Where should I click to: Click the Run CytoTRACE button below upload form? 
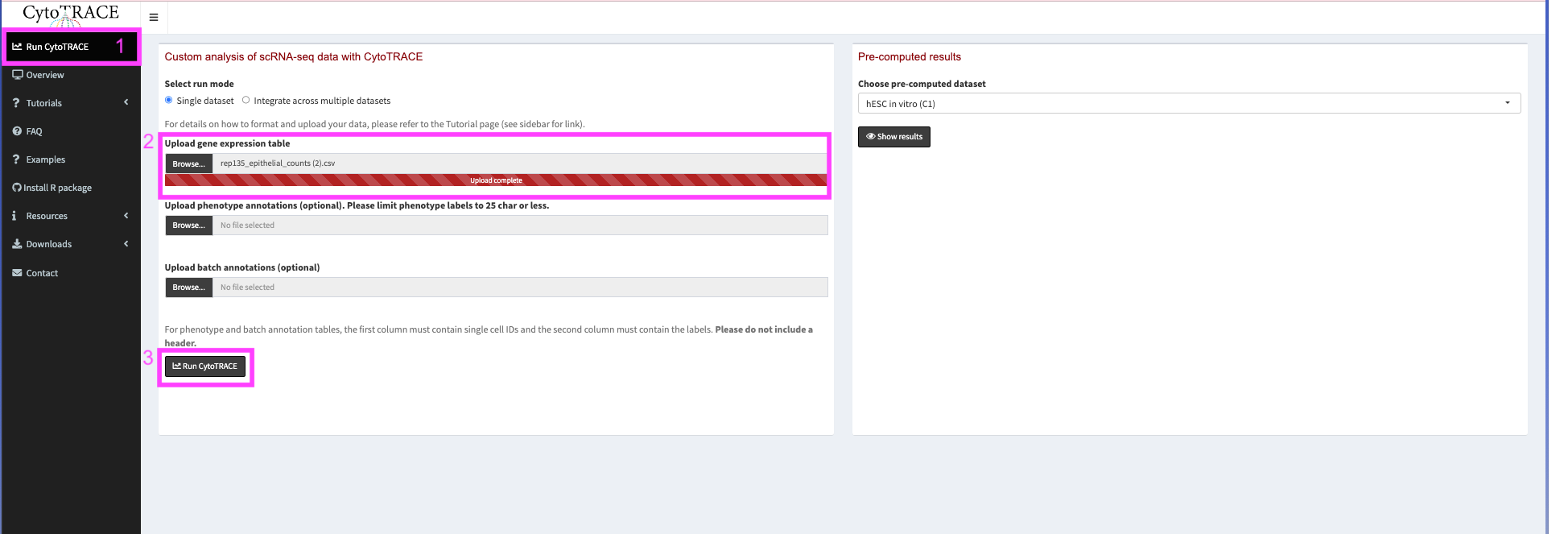click(205, 366)
